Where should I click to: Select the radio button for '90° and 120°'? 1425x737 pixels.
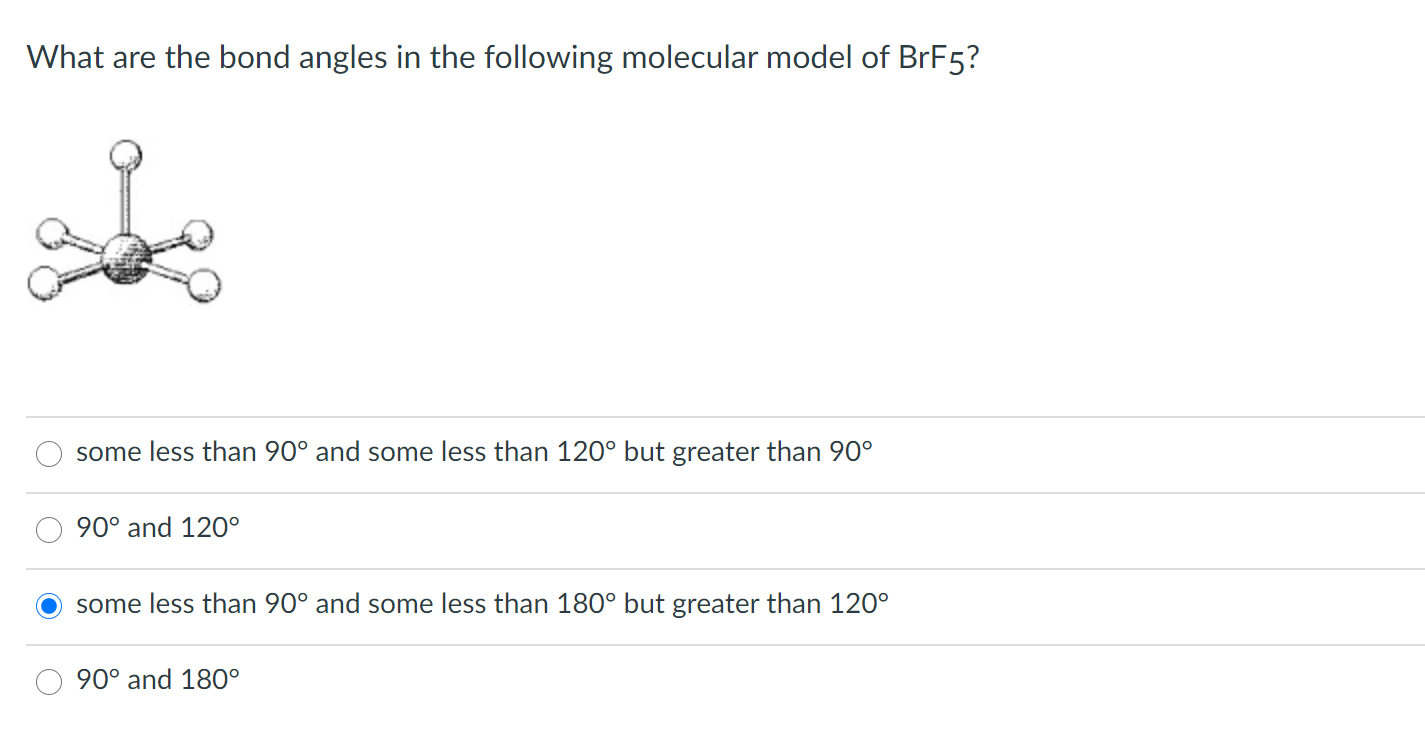click(x=49, y=530)
